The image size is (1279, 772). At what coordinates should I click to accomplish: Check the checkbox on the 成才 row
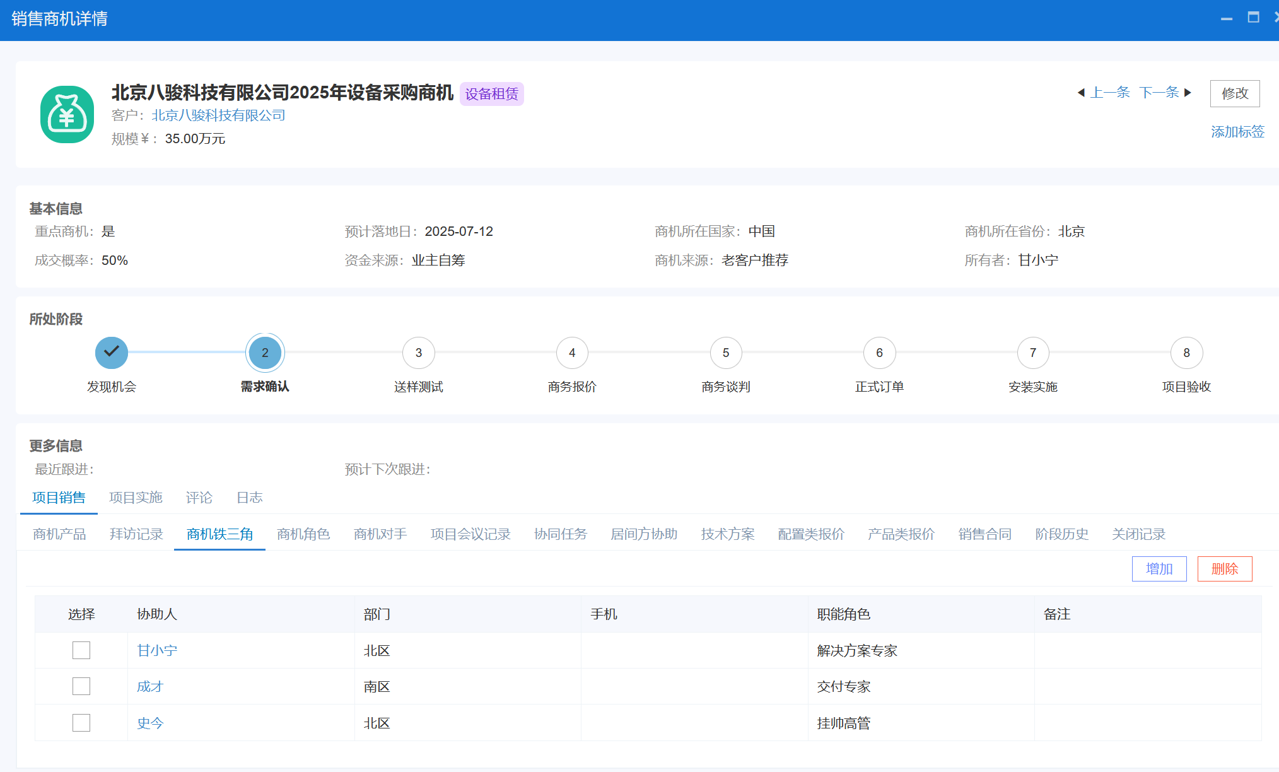tap(80, 686)
